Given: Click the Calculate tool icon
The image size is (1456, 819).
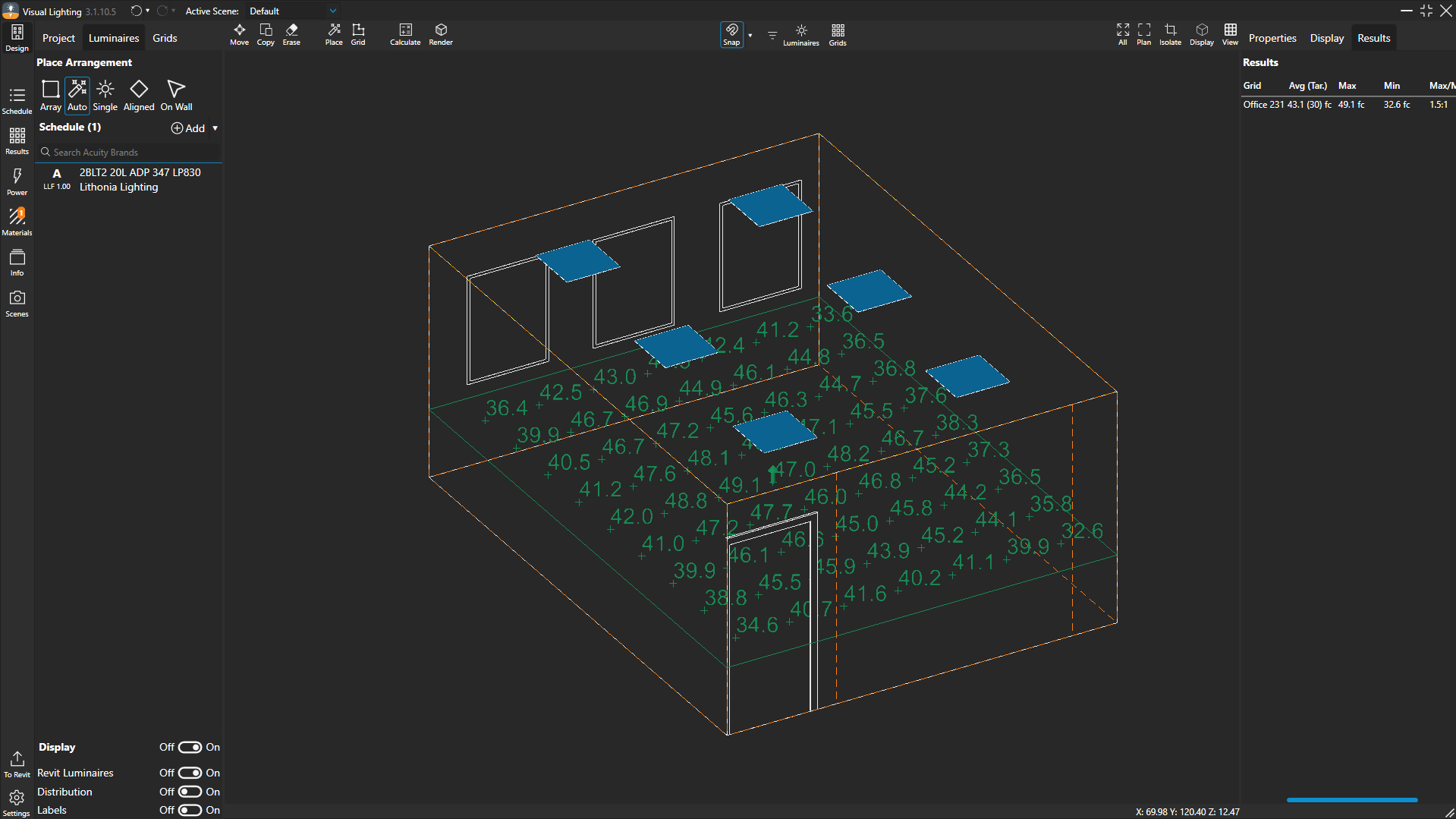Looking at the screenshot, I should (404, 34).
